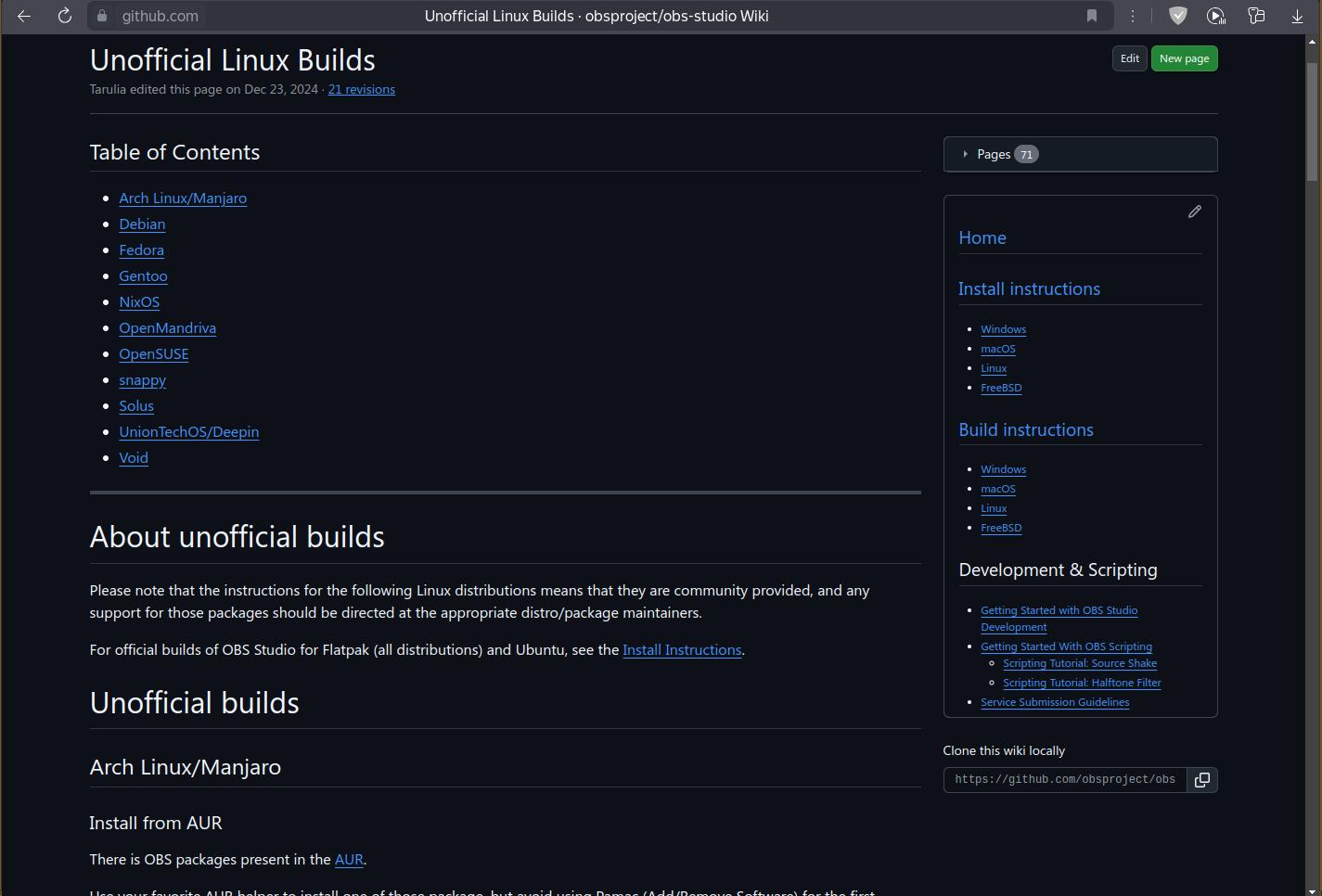
Task: Click the media play icon in the toolbar
Action: (x=1216, y=16)
